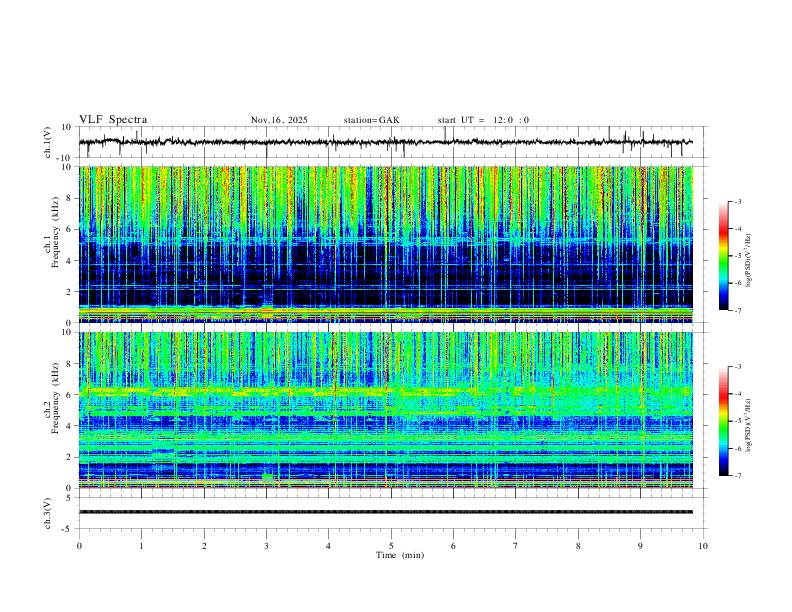The width and height of the screenshot is (792, 612).
Task: Click the "-7" tick on ch.2 colorbar
Action: coord(738,476)
